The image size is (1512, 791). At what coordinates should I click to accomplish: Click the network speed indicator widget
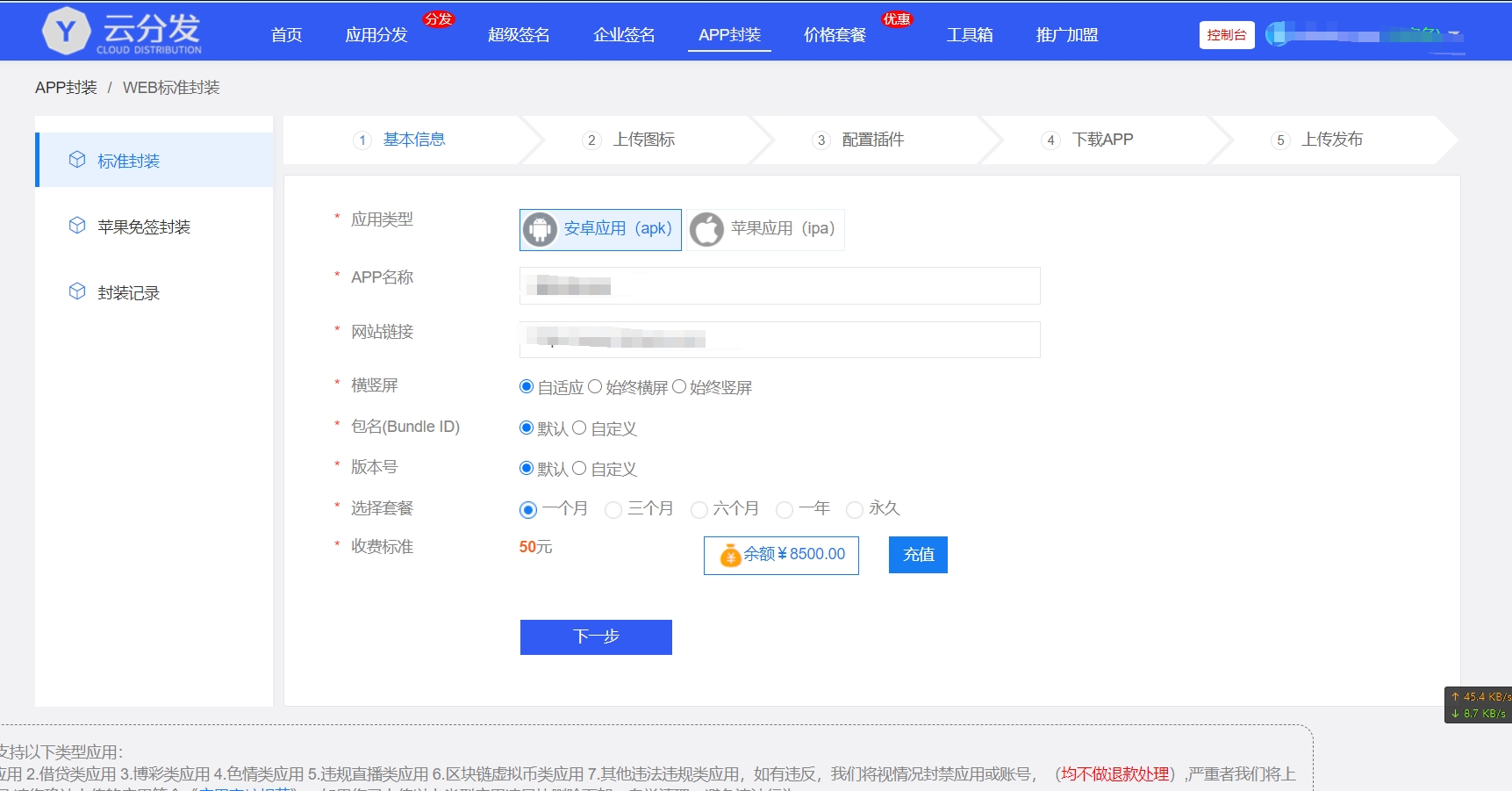point(1480,704)
